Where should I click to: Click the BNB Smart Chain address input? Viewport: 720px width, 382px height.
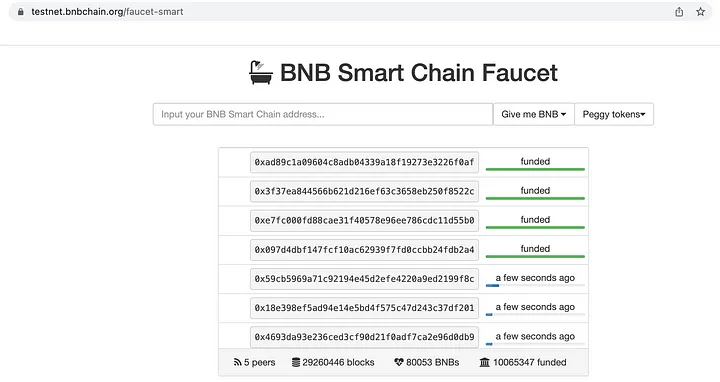pyautogui.click(x=323, y=114)
